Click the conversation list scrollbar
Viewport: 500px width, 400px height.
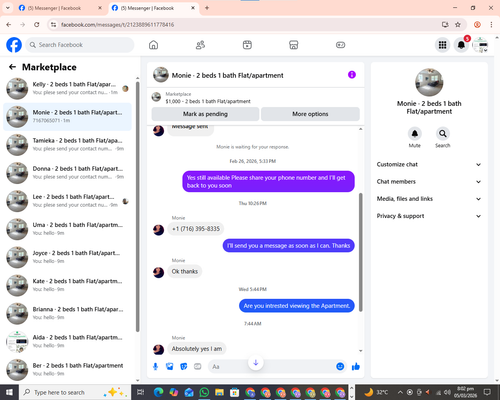(137, 207)
